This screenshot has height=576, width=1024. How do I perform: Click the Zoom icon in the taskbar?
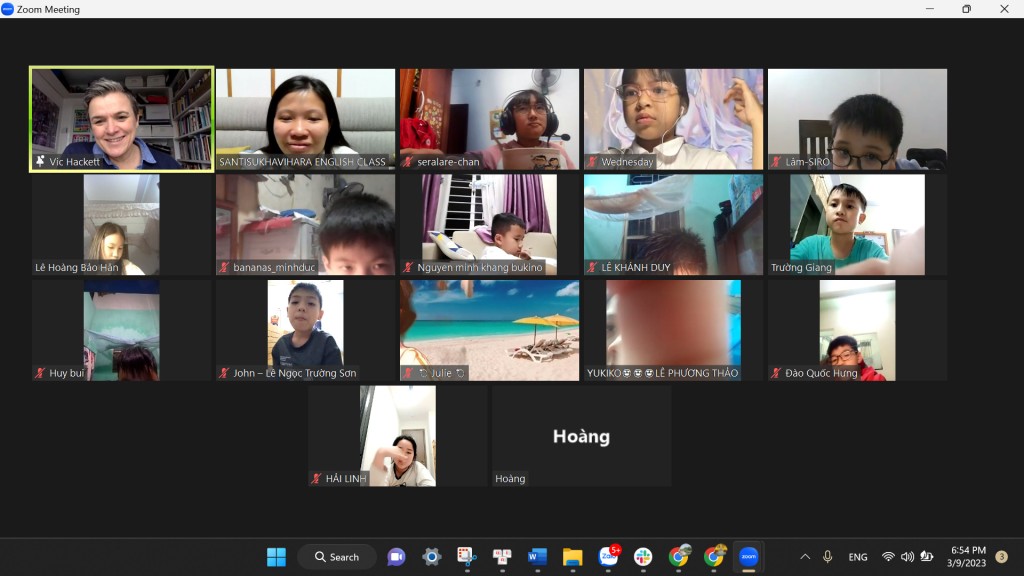(x=748, y=557)
